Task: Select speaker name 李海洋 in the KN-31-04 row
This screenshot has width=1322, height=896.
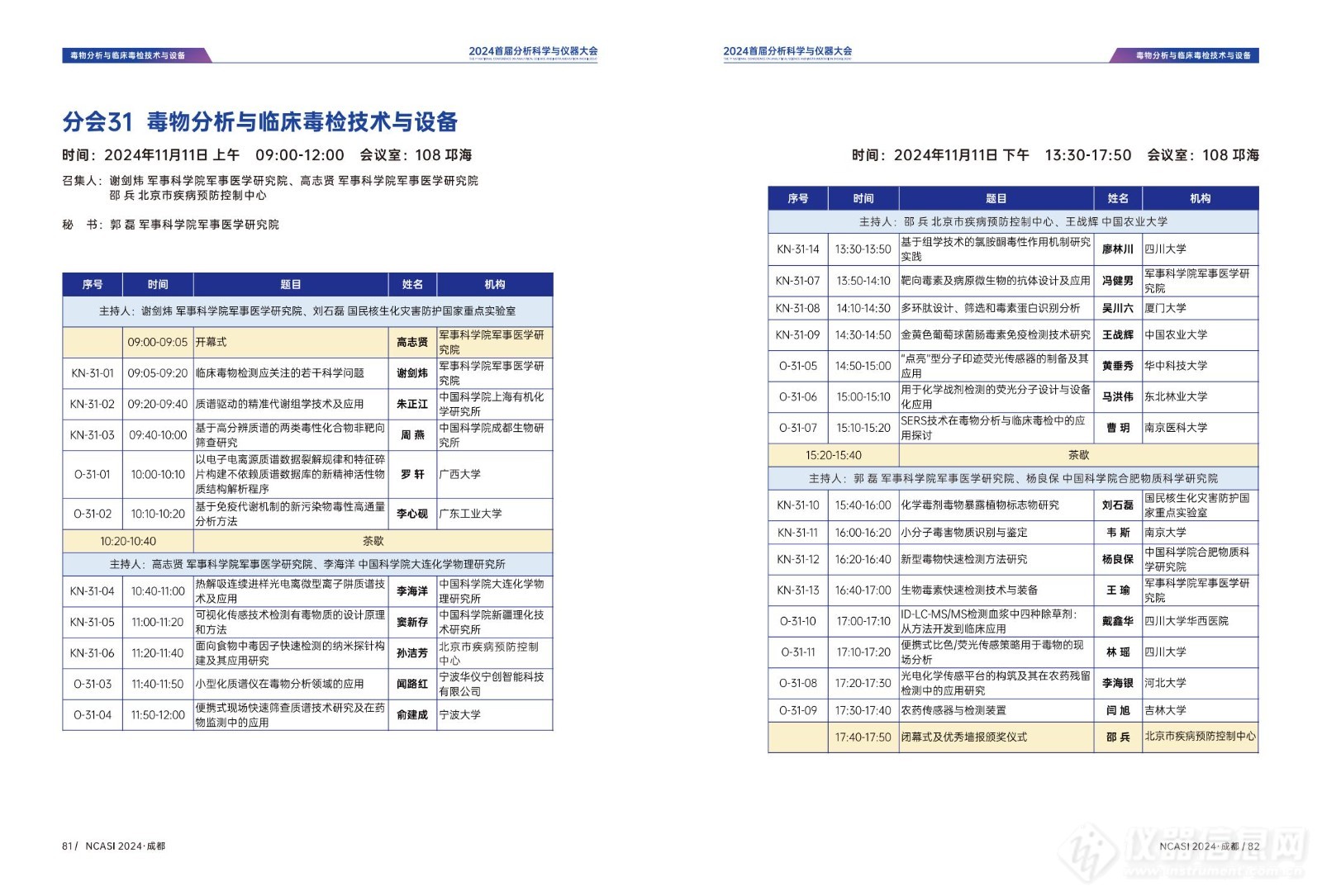Action: [412, 591]
